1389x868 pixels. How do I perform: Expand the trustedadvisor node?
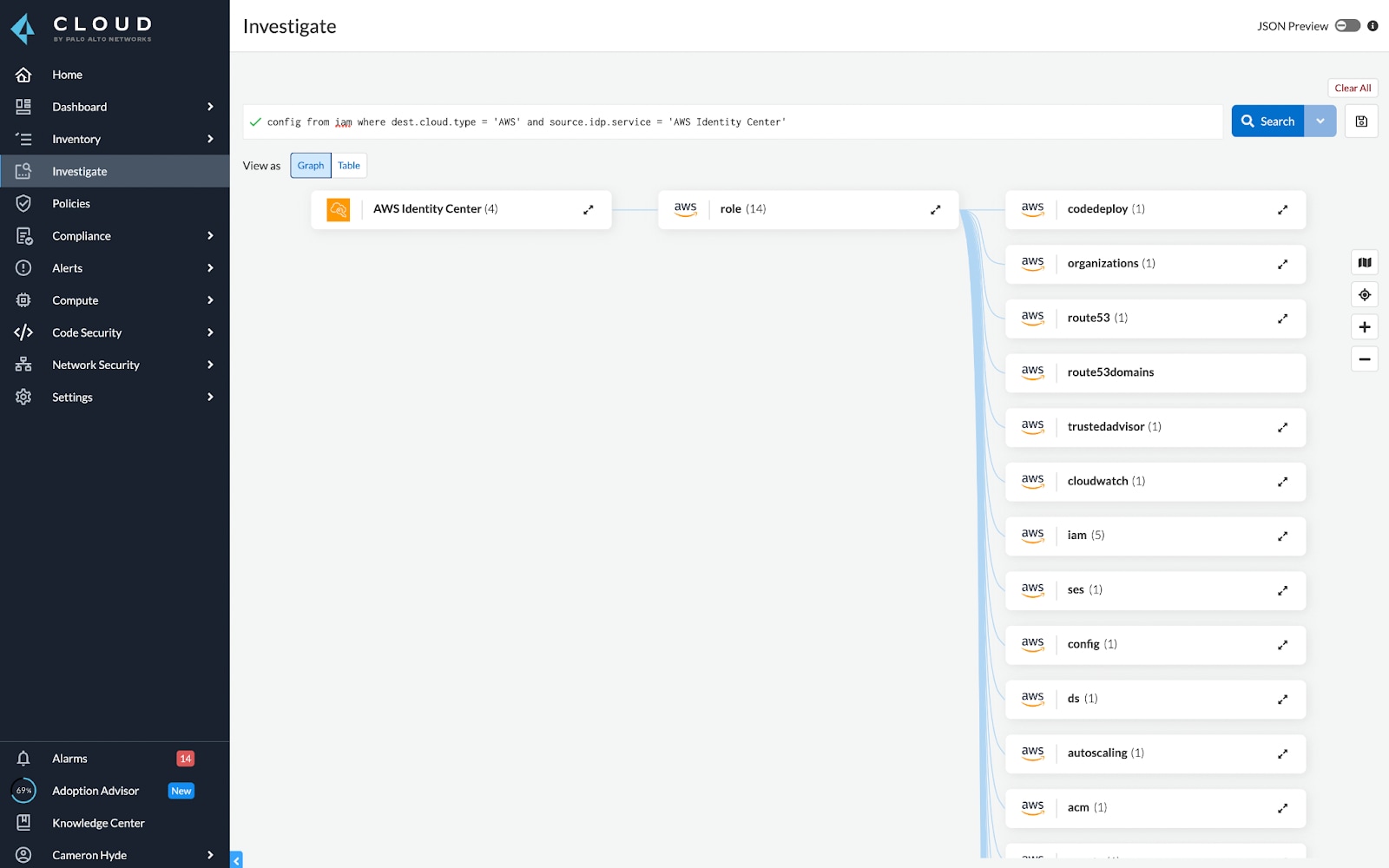pos(1283,428)
